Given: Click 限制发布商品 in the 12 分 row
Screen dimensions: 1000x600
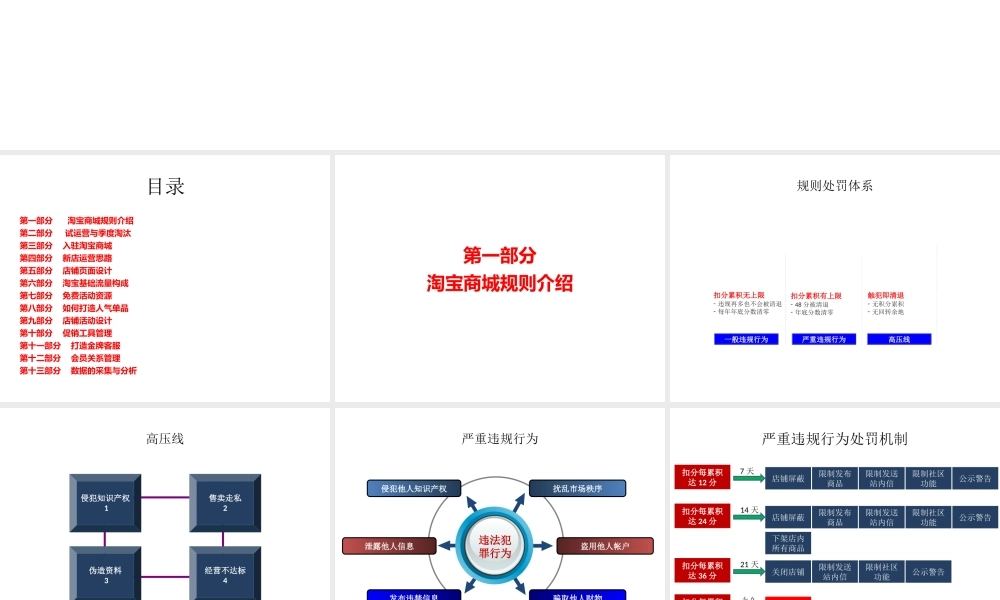Looking at the screenshot, I should tap(835, 478).
